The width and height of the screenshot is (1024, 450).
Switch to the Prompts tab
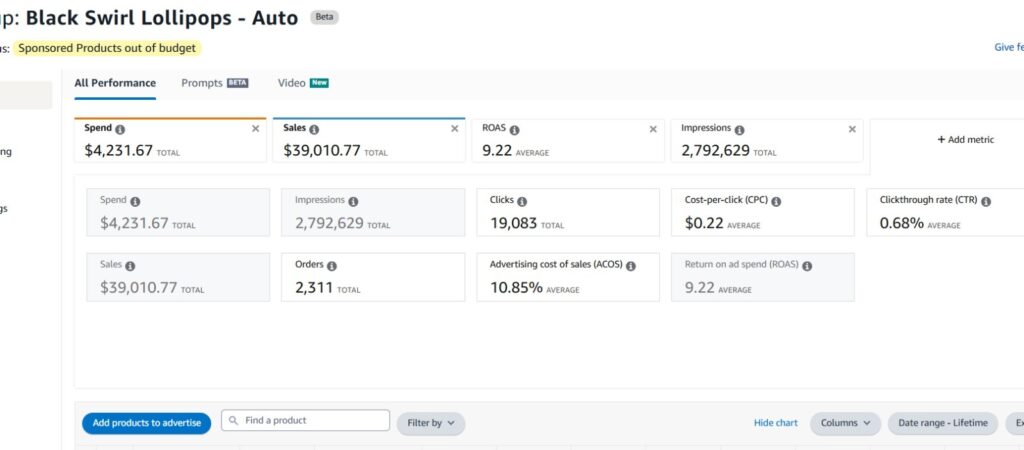[202, 83]
